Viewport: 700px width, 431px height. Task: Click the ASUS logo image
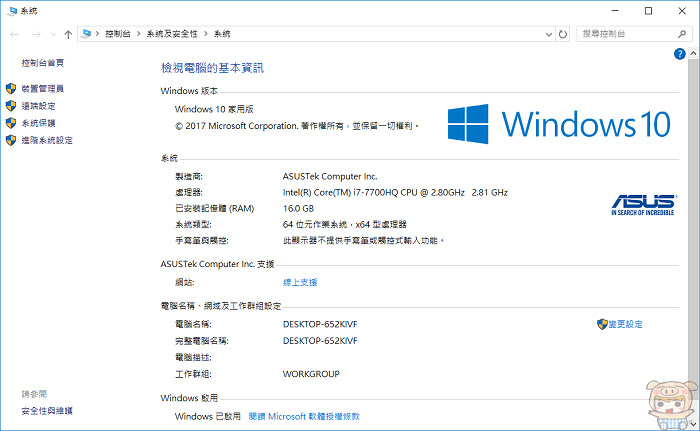(x=643, y=205)
